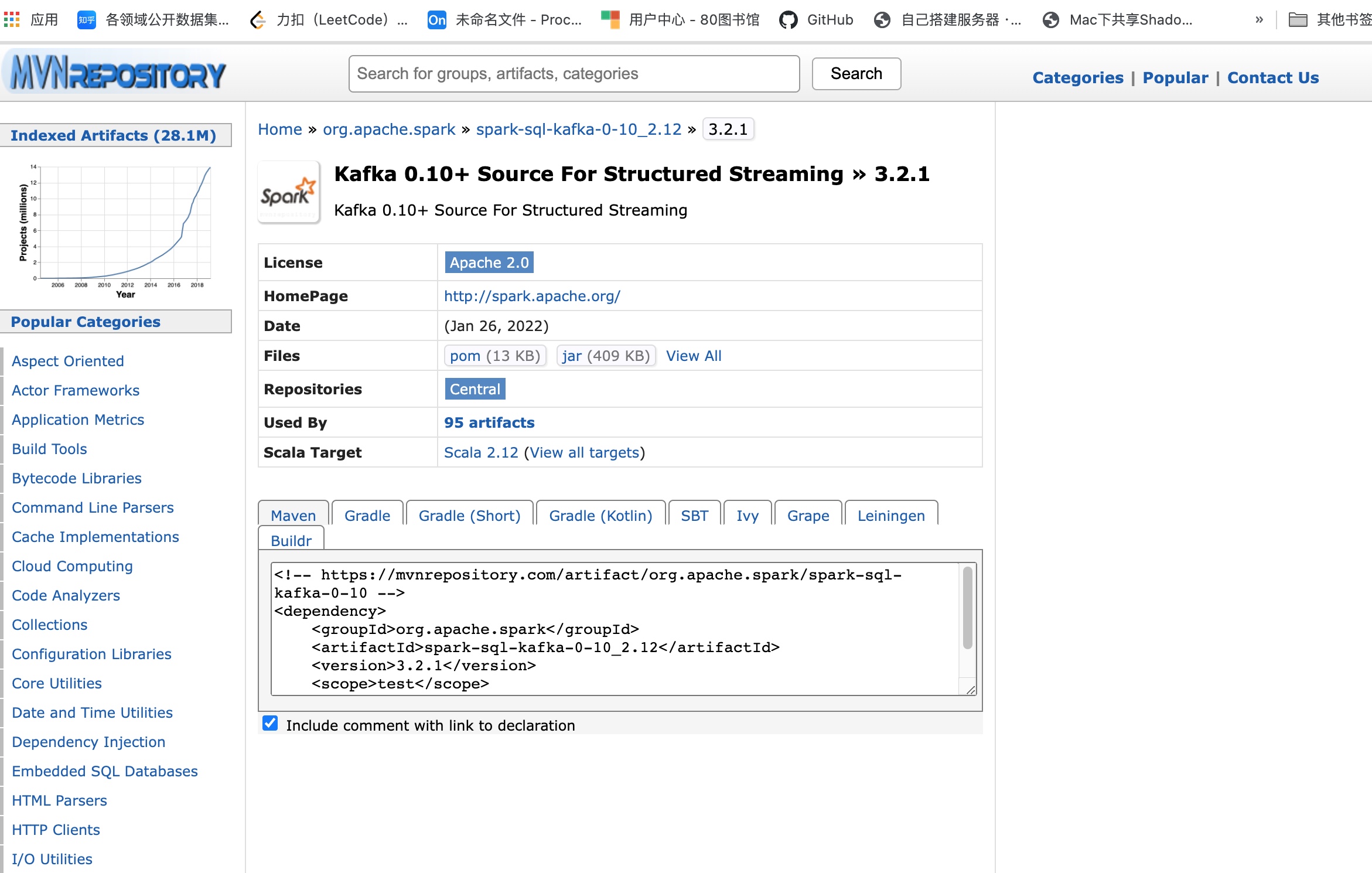The image size is (1372, 873).
Task: Switch to the Leiningen tab
Action: pyautogui.click(x=891, y=514)
